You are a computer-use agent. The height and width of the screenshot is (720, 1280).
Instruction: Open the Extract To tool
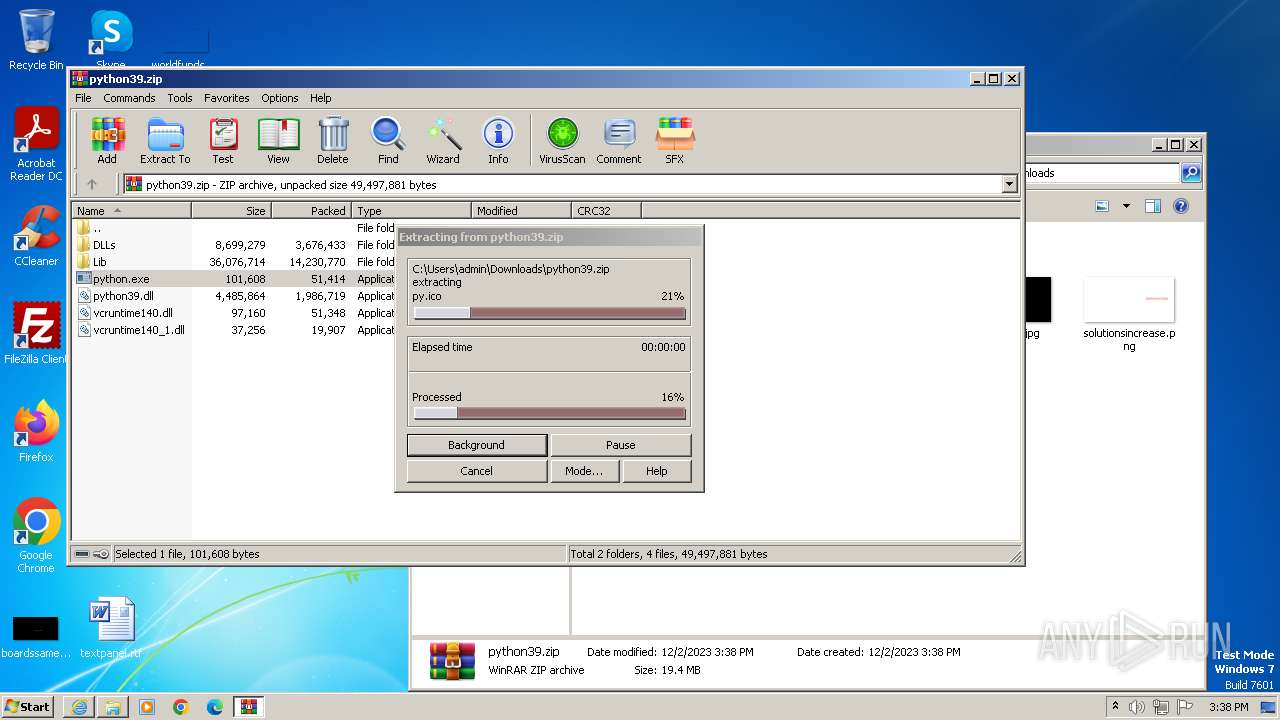[x=165, y=140]
